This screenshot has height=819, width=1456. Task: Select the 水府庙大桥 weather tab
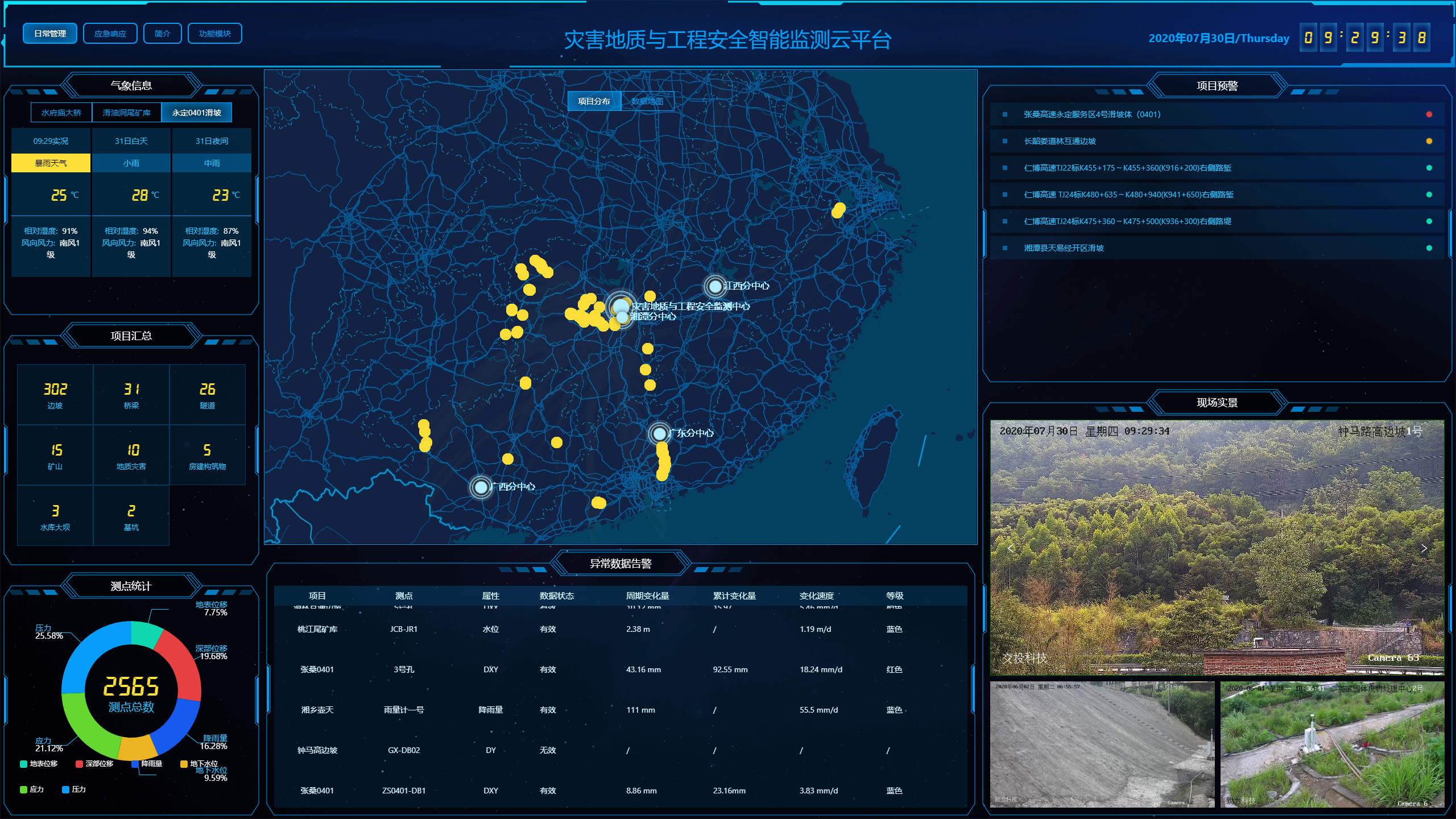pyautogui.click(x=61, y=112)
